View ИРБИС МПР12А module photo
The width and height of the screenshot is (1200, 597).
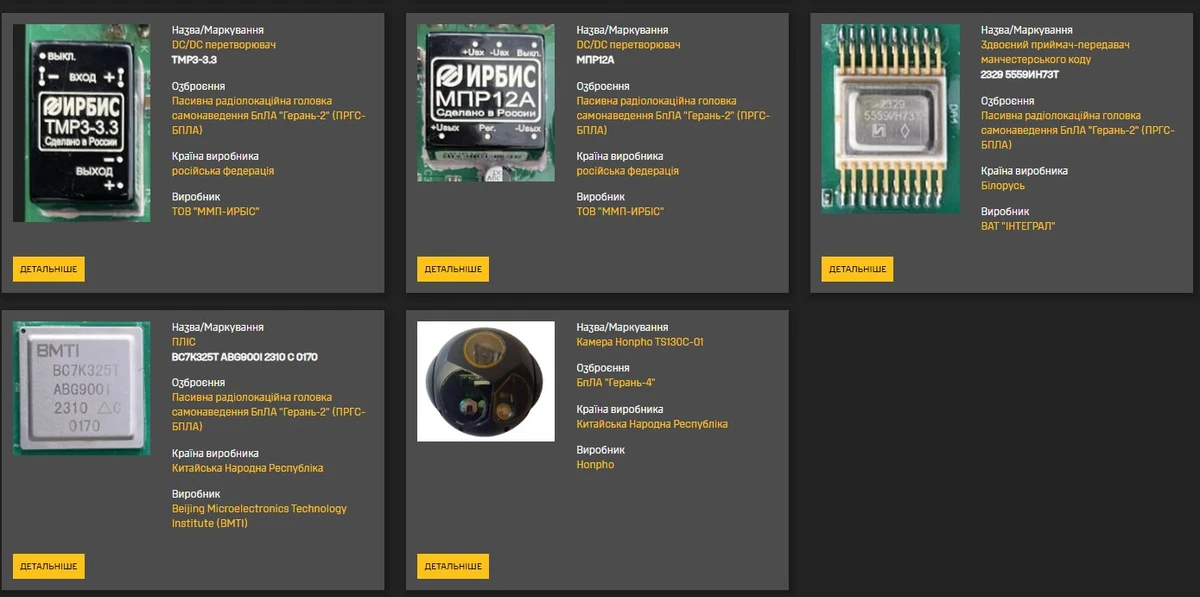(x=486, y=103)
